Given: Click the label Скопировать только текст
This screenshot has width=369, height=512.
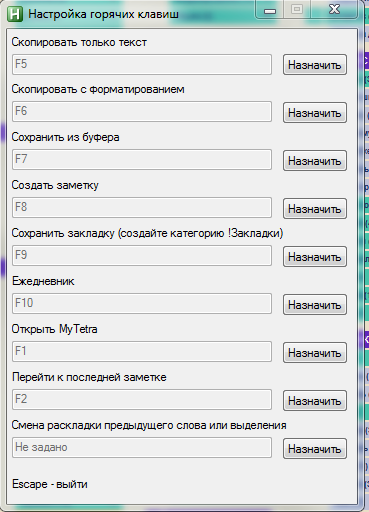Looking at the screenshot, I should (x=79, y=42).
